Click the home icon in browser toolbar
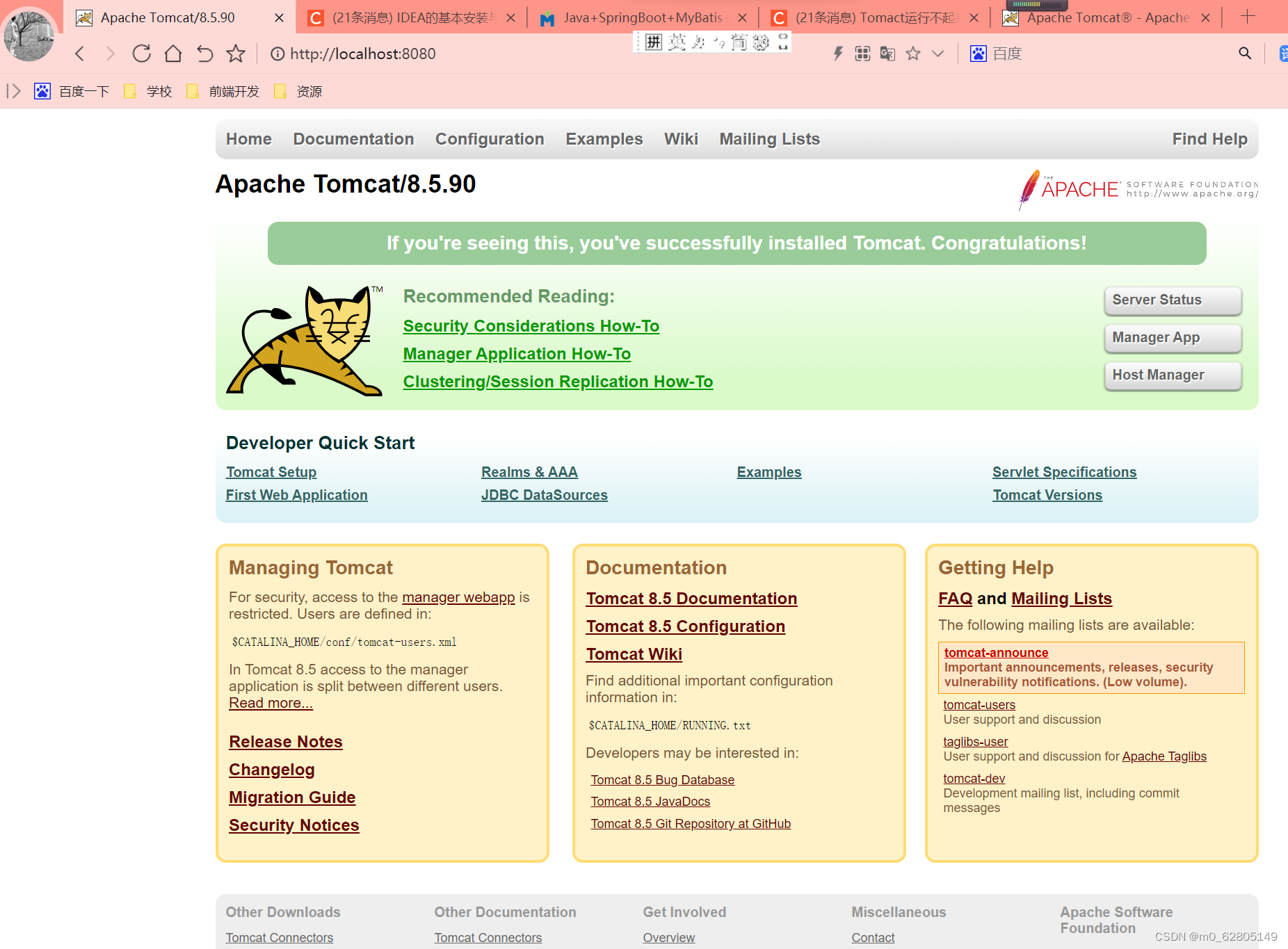Viewport: 1288px width, 949px height. (172, 53)
